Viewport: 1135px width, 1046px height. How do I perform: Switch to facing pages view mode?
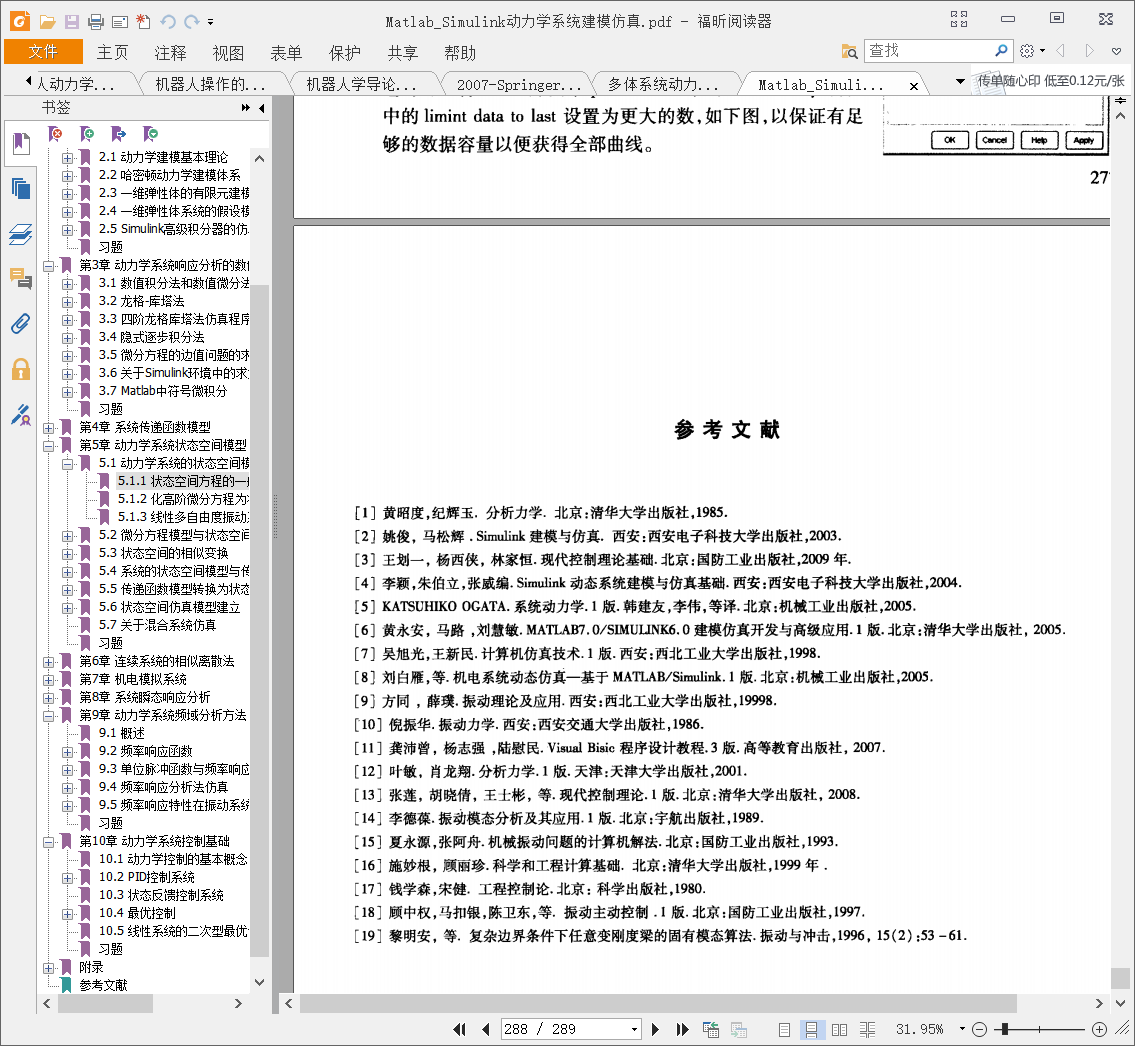839,1029
